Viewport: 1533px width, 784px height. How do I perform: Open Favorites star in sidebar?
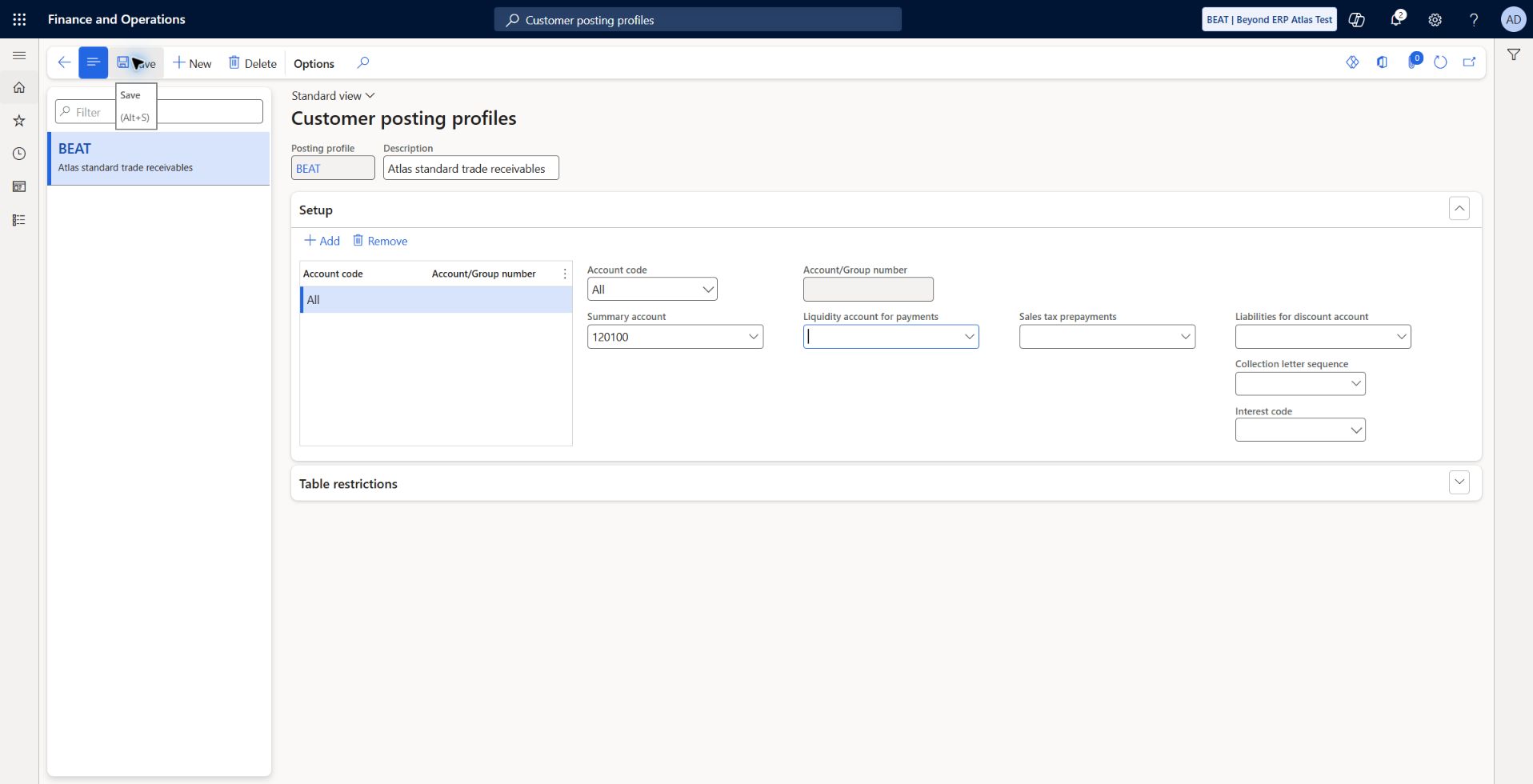[x=19, y=121]
